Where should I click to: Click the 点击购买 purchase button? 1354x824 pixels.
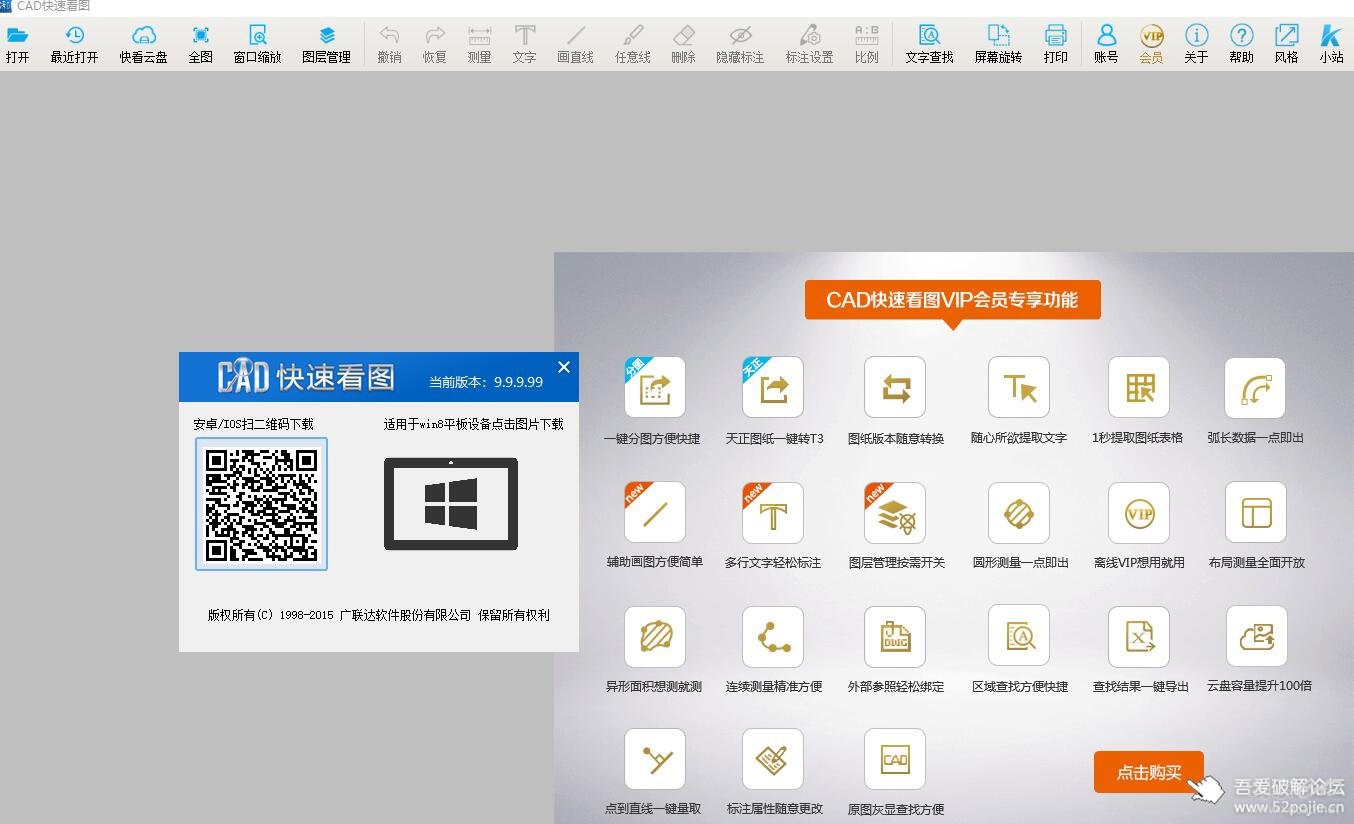(1148, 772)
